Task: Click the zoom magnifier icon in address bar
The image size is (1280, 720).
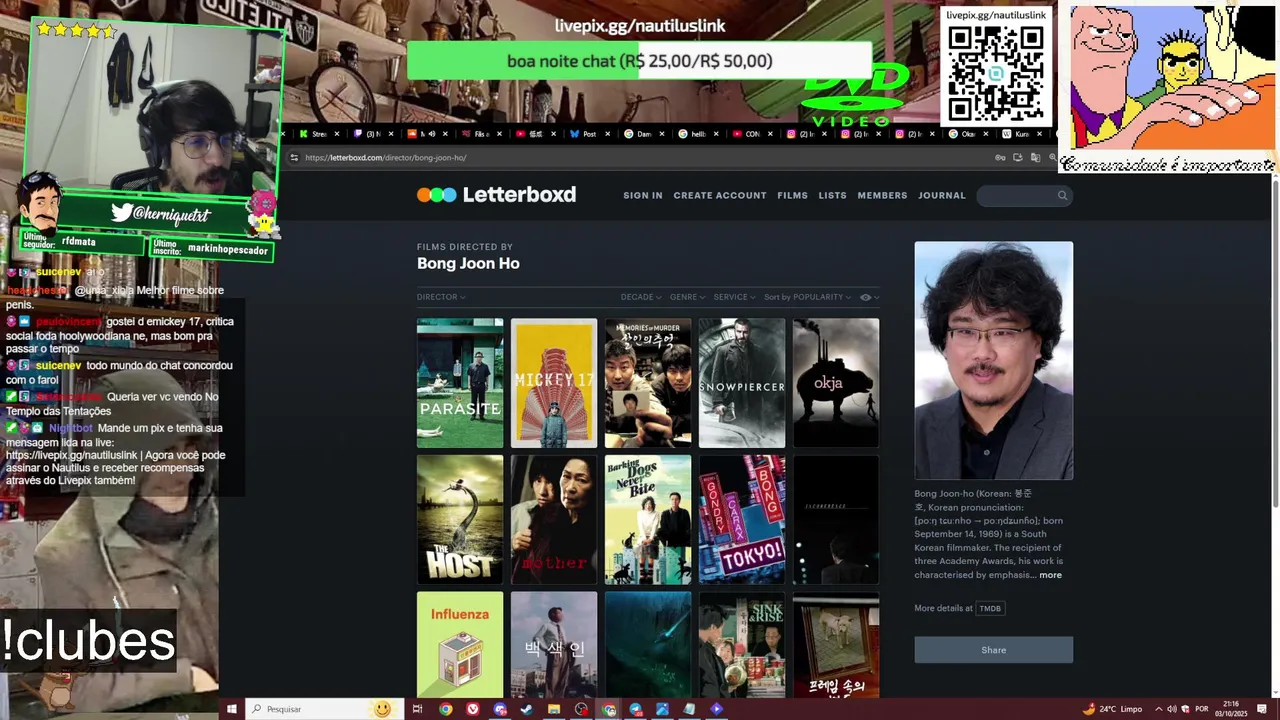Action: [1053, 157]
